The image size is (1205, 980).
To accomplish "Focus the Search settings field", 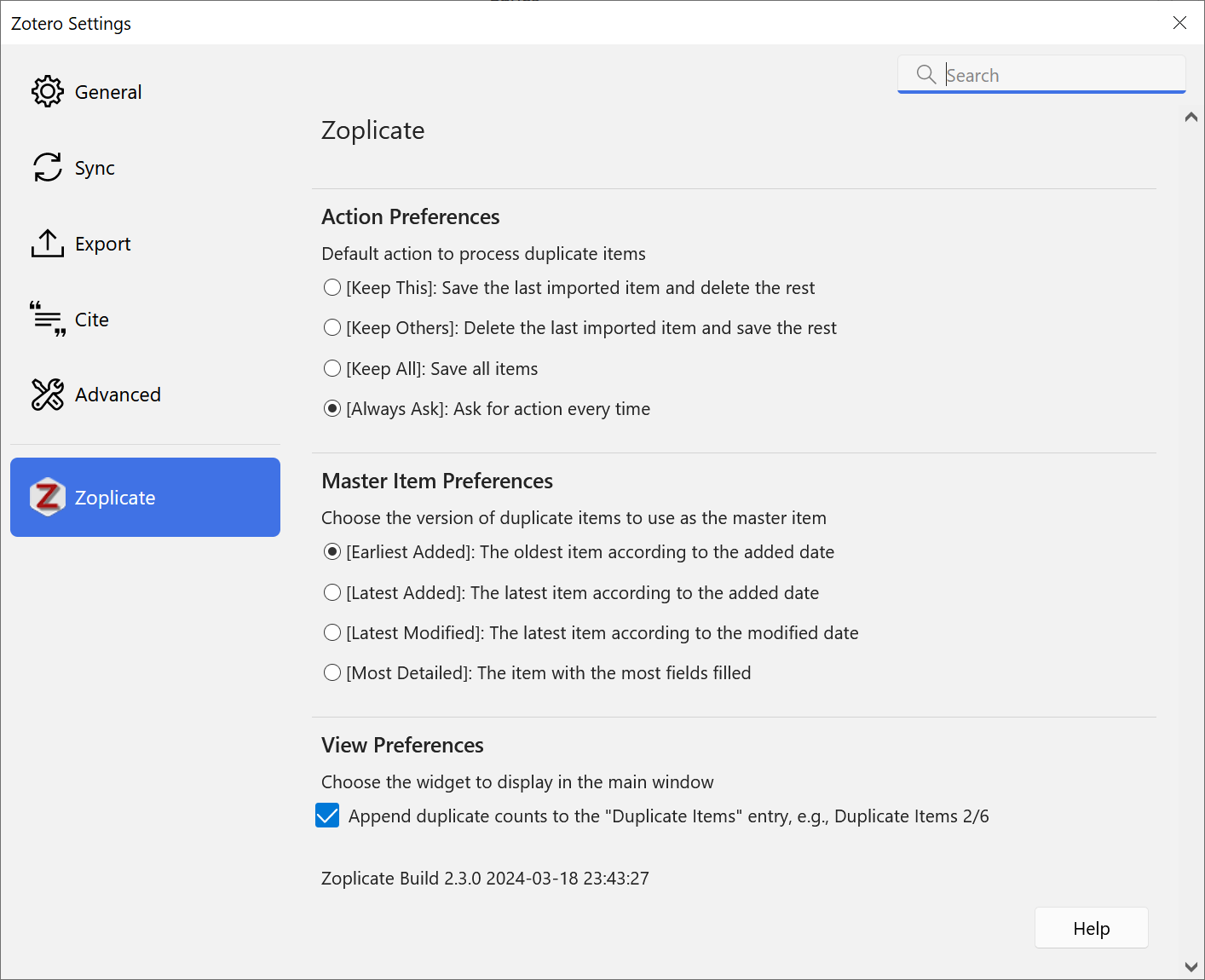I will [1041, 74].
